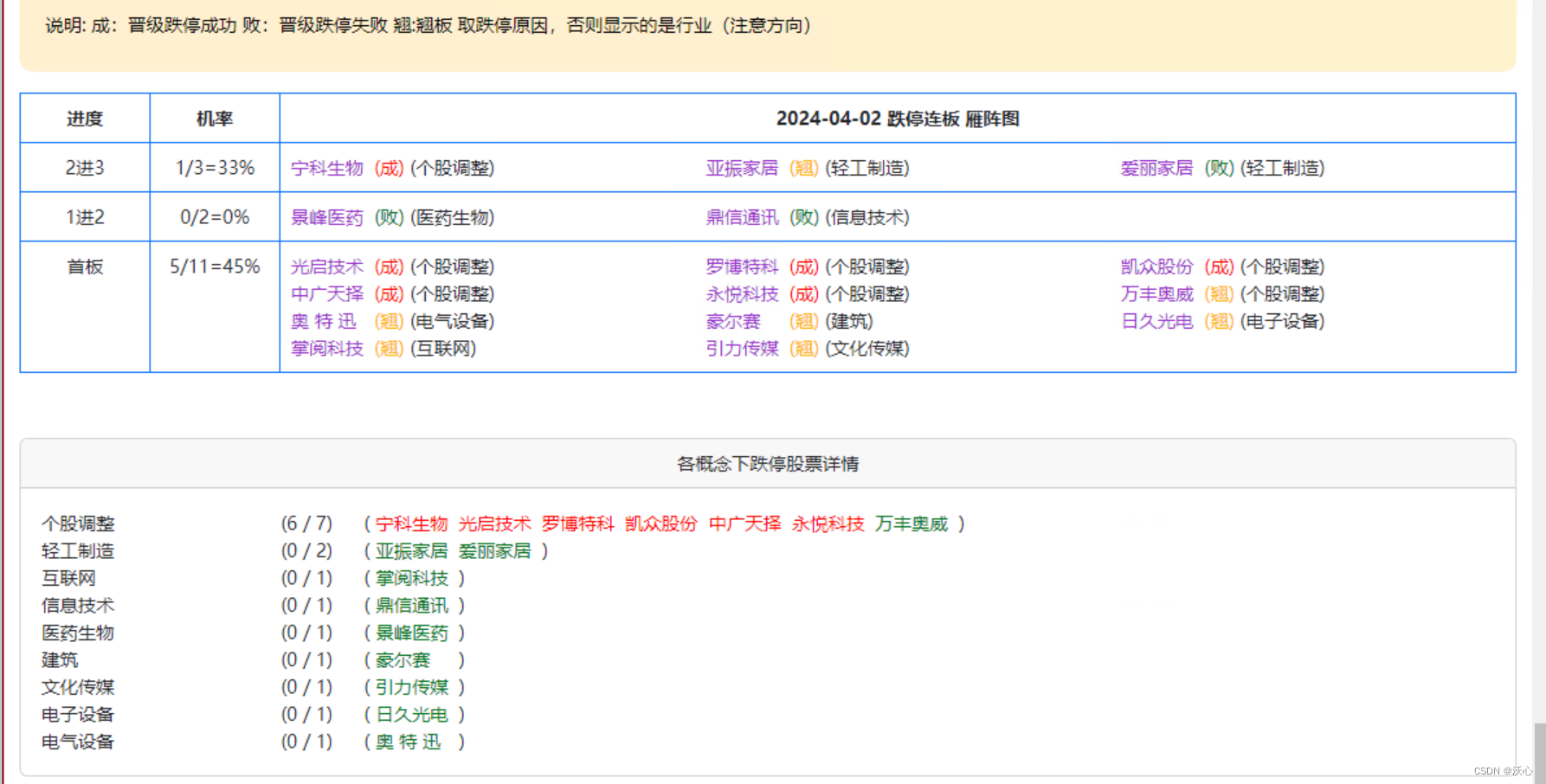The height and width of the screenshot is (784, 1546).
Task: Click the 电气设备 concept label in details list
Action: (x=78, y=742)
